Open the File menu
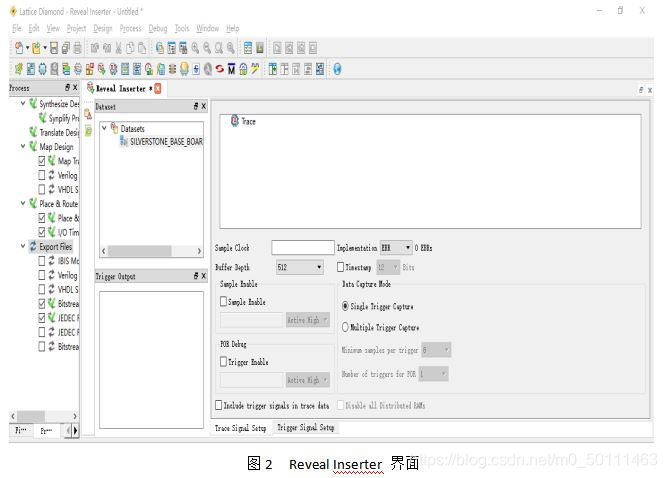Viewport: 667px width, 478px height. (17, 28)
